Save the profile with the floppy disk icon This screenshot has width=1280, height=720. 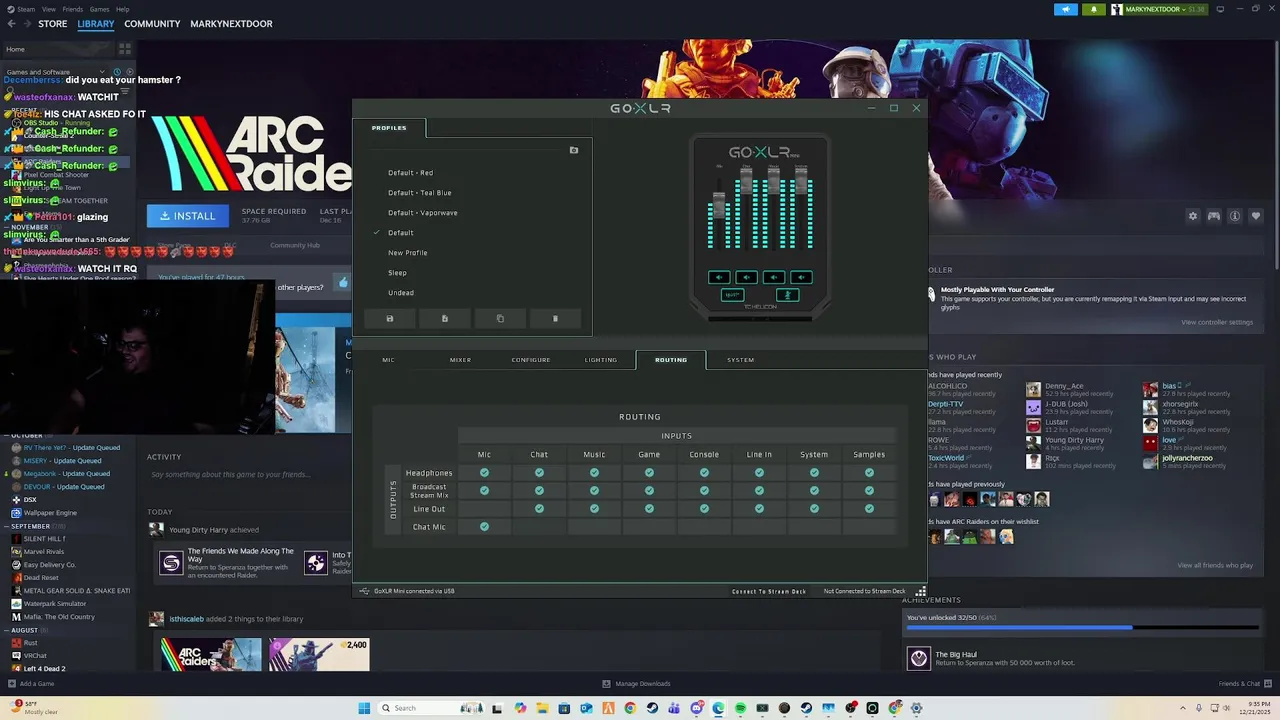[x=390, y=319]
